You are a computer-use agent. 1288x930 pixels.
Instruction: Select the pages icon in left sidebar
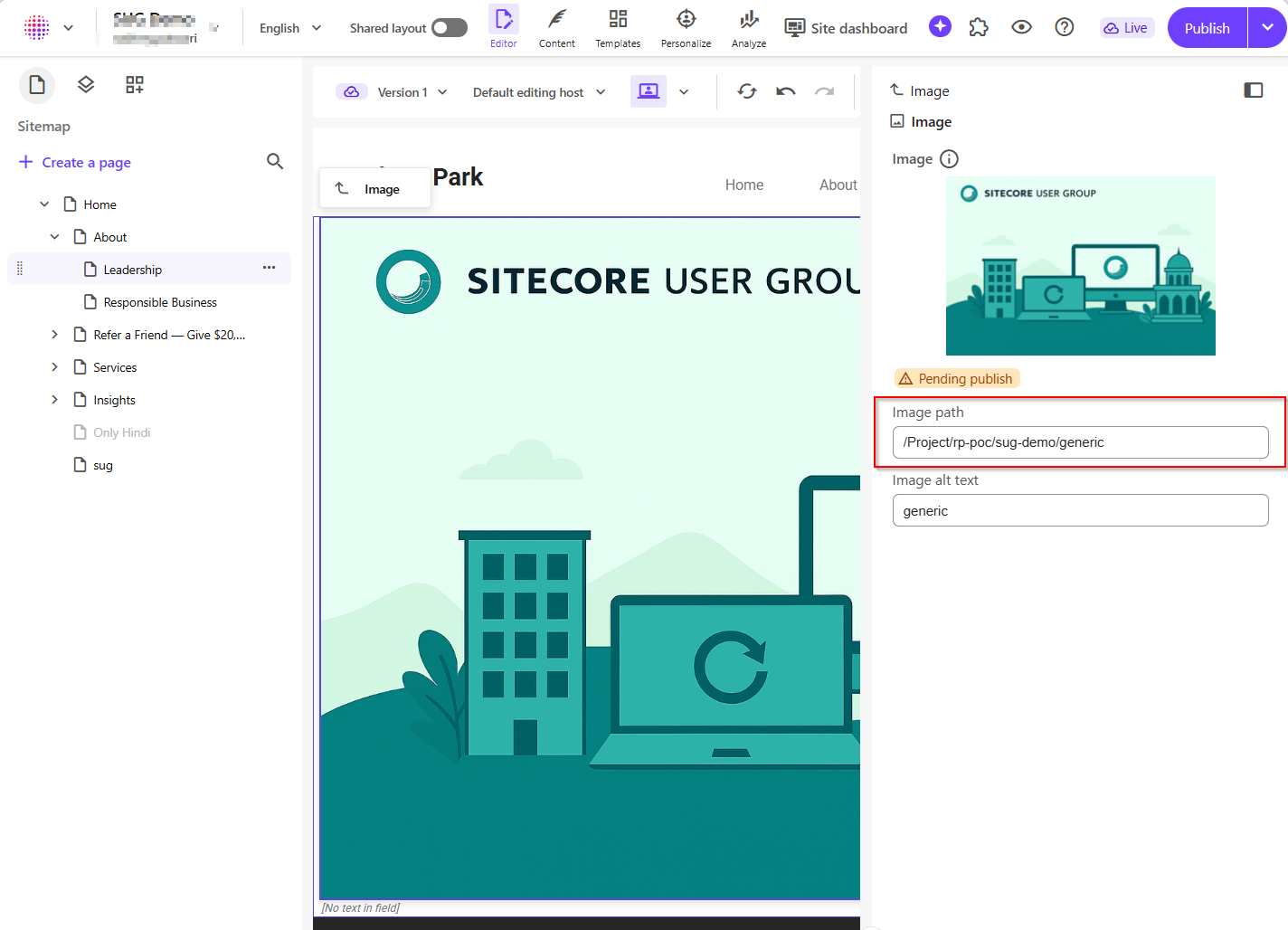[37, 85]
